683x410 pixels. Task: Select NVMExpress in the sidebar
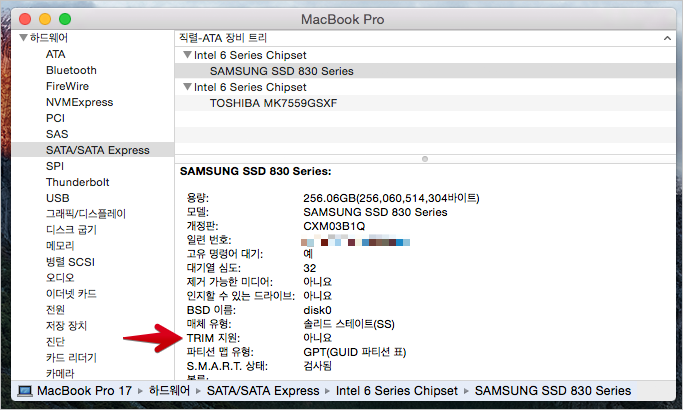coord(80,102)
